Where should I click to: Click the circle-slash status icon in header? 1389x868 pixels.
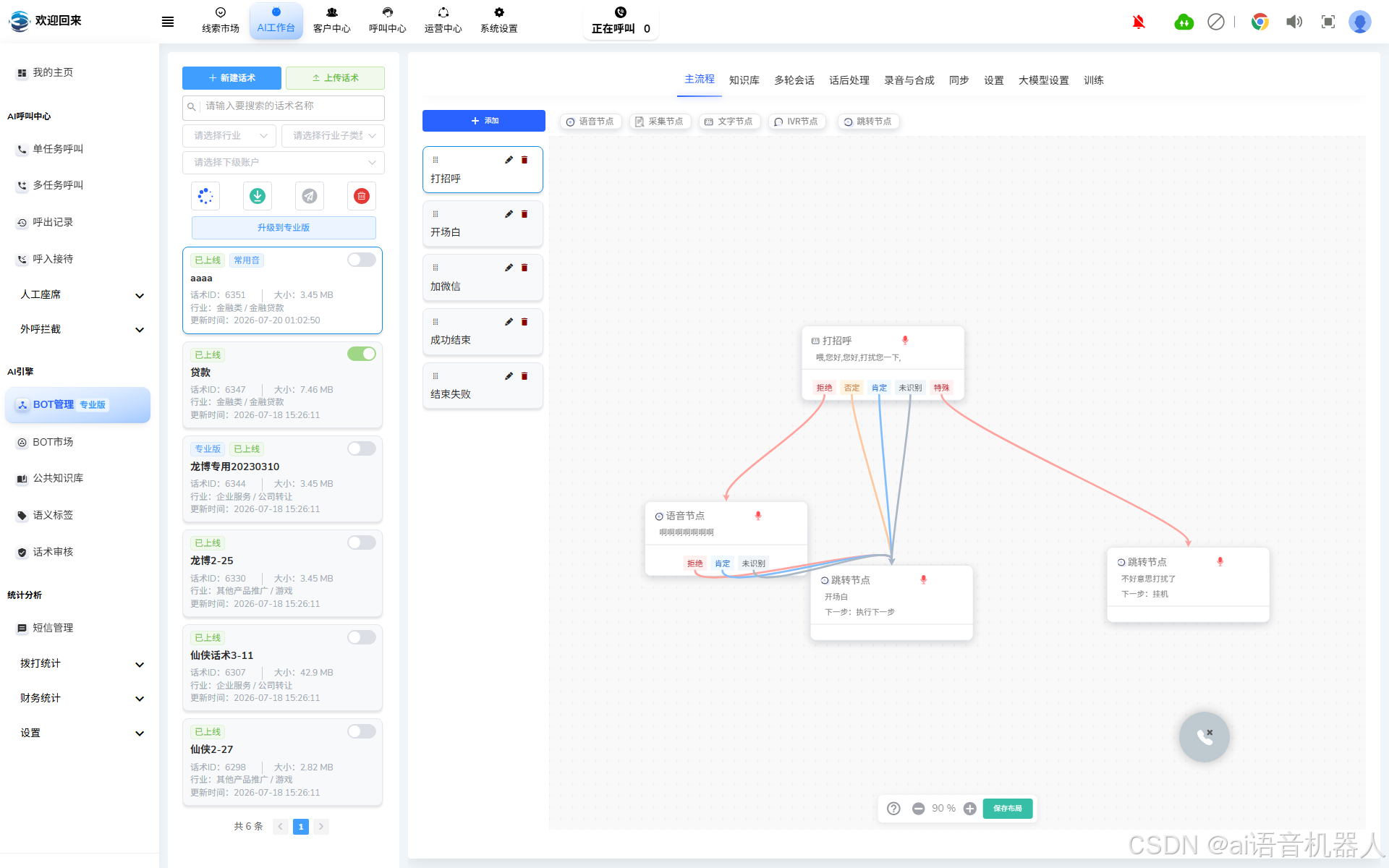click(x=1216, y=22)
